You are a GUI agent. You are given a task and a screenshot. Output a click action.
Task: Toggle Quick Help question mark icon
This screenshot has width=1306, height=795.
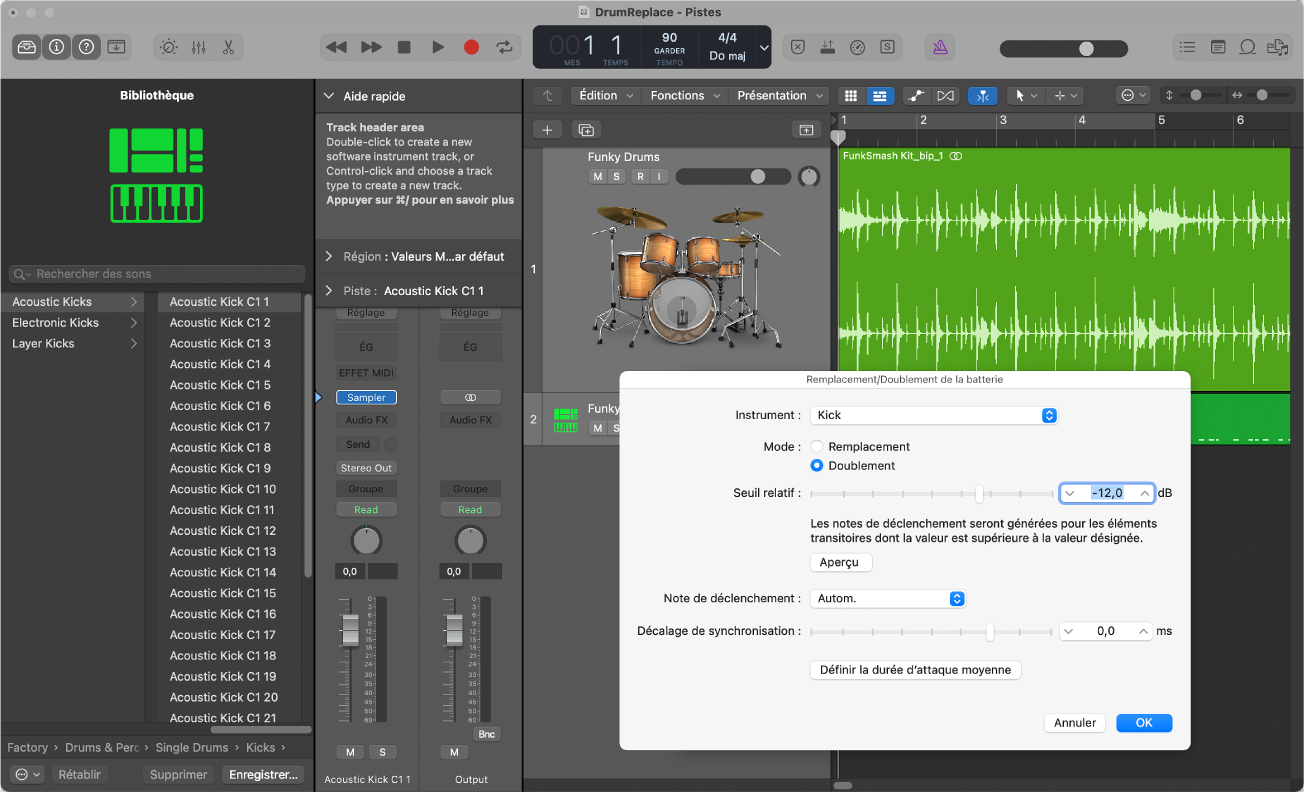86,47
